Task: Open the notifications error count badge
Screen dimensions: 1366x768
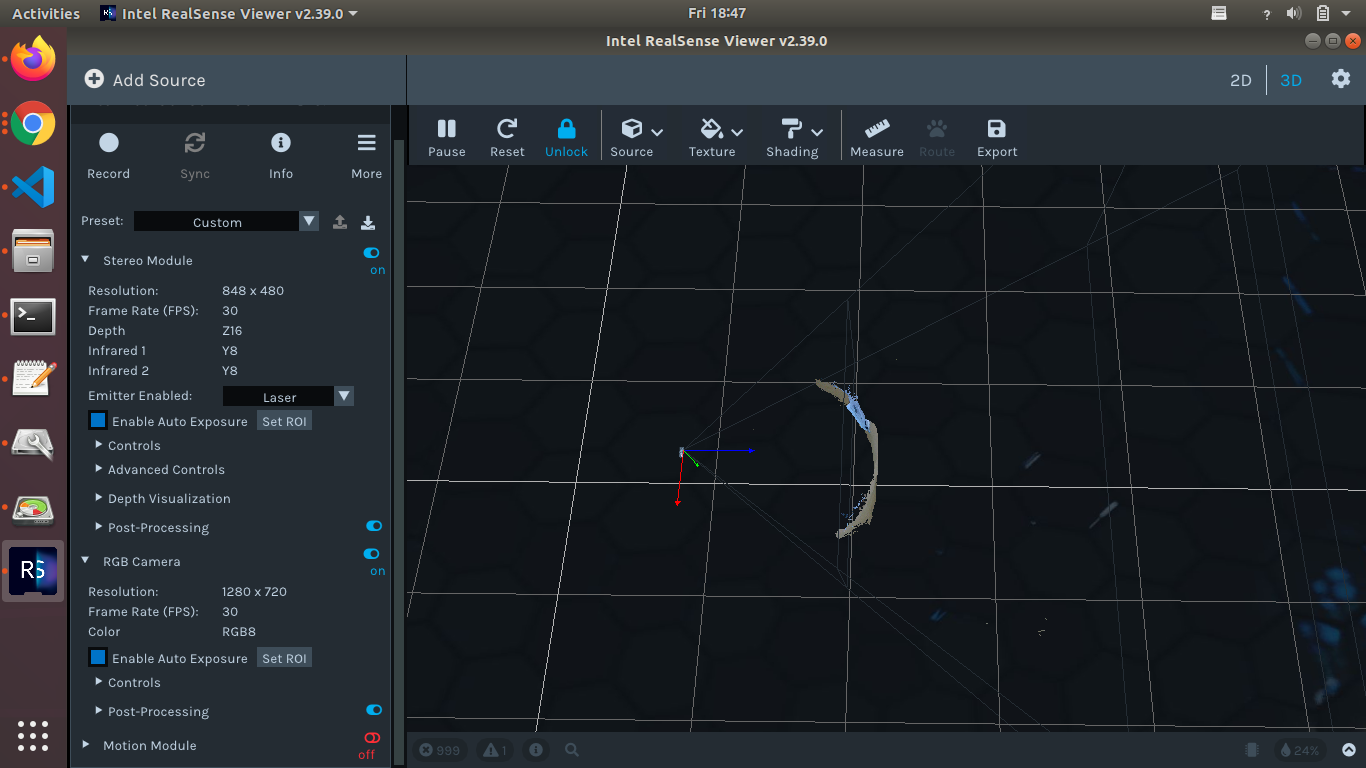Action: tap(439, 749)
